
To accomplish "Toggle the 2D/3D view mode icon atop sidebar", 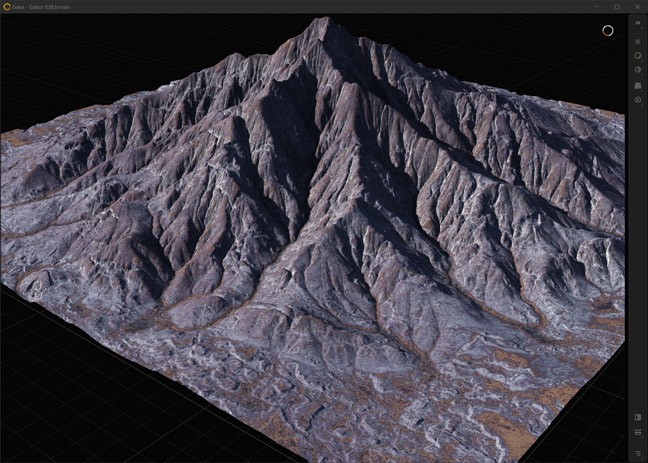I will click(638, 23).
